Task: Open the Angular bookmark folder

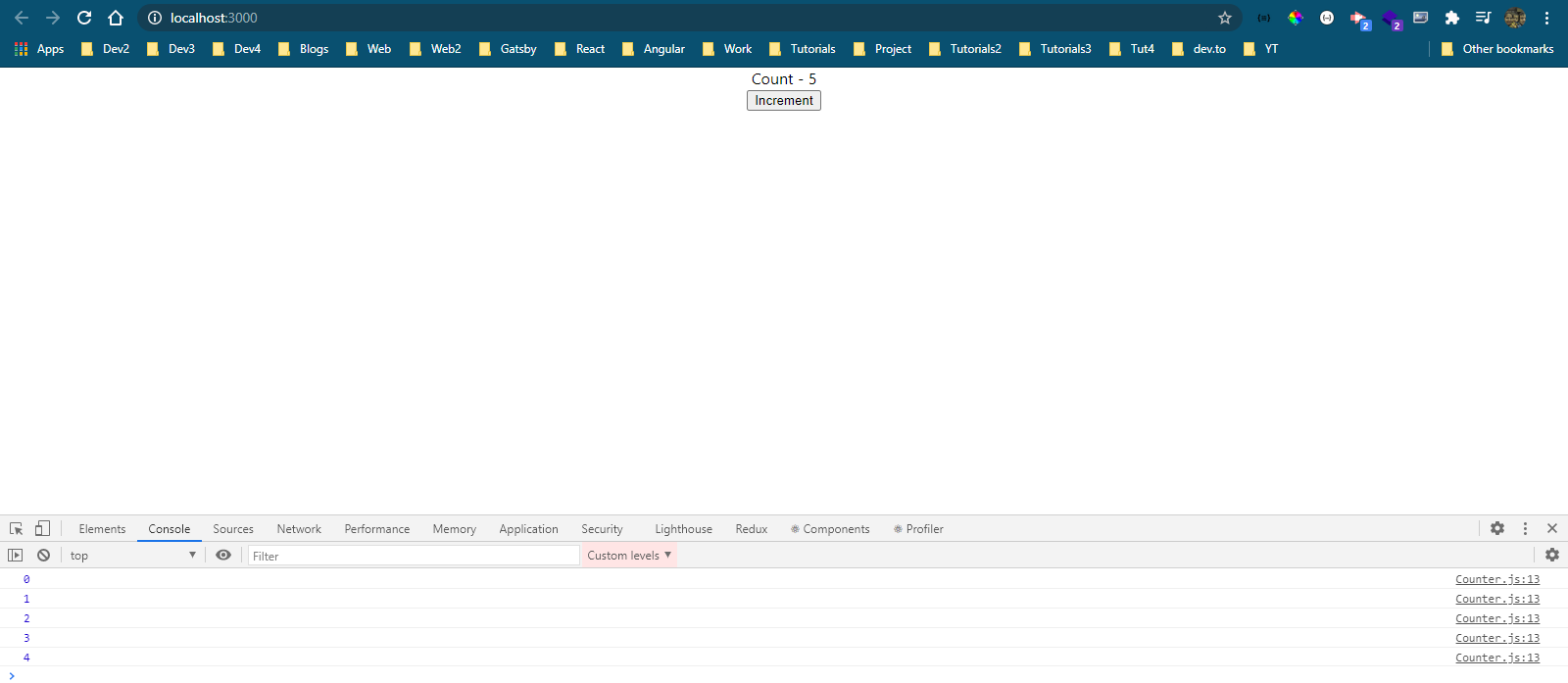Action: [x=654, y=49]
